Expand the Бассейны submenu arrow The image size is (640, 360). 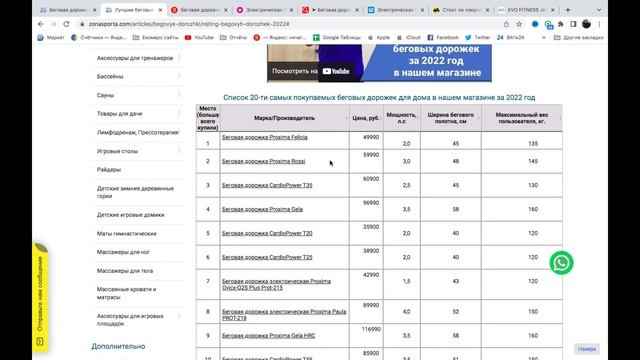[179, 76]
